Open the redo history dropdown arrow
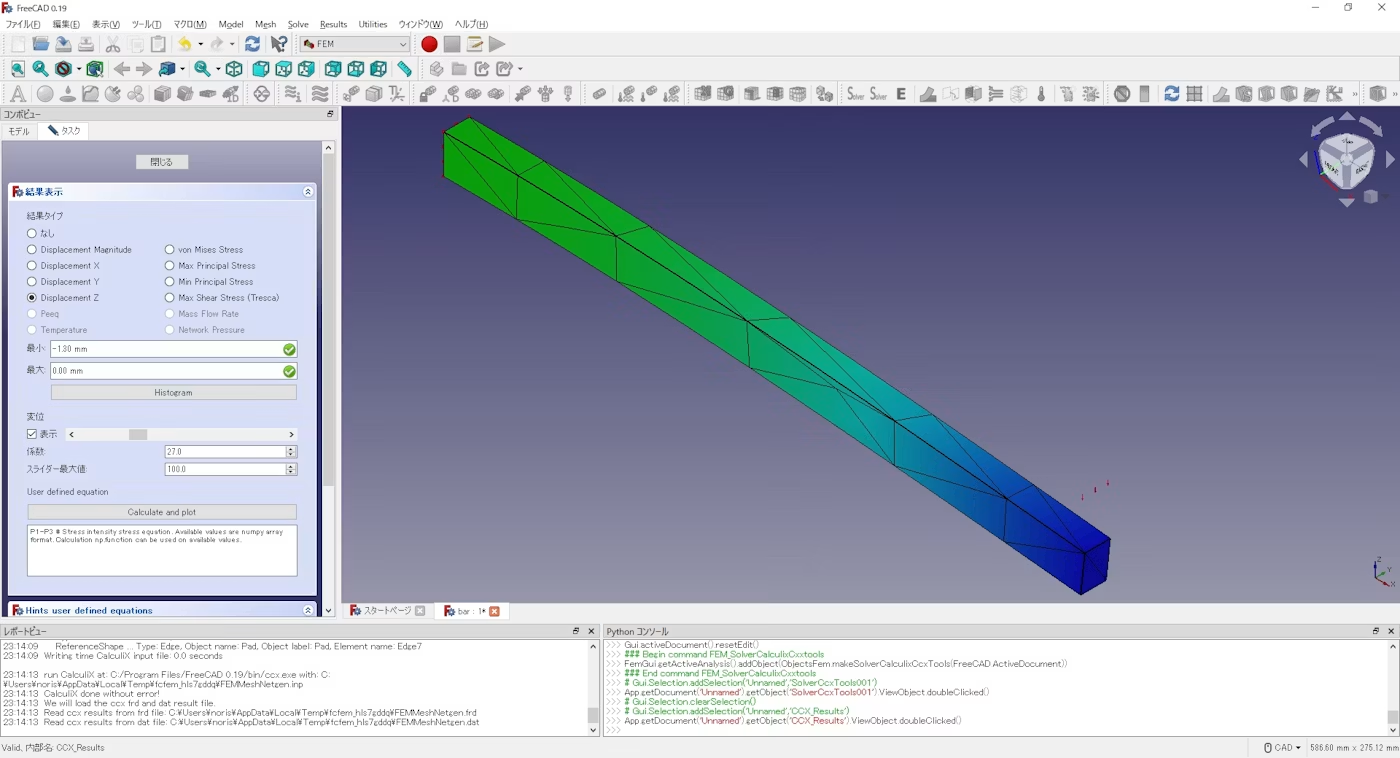 (232, 44)
